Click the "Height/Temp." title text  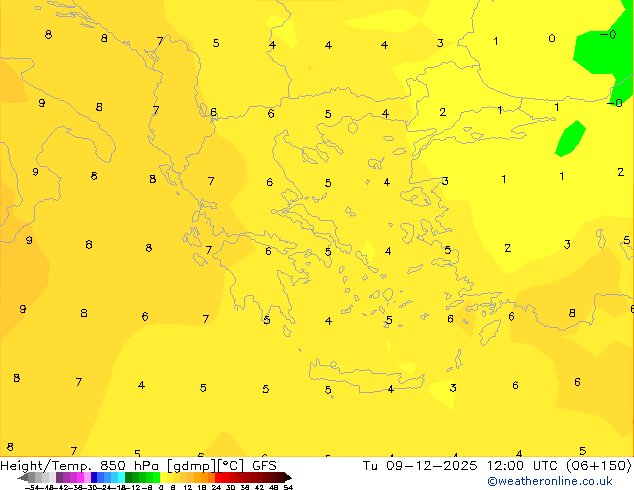click(x=46, y=466)
